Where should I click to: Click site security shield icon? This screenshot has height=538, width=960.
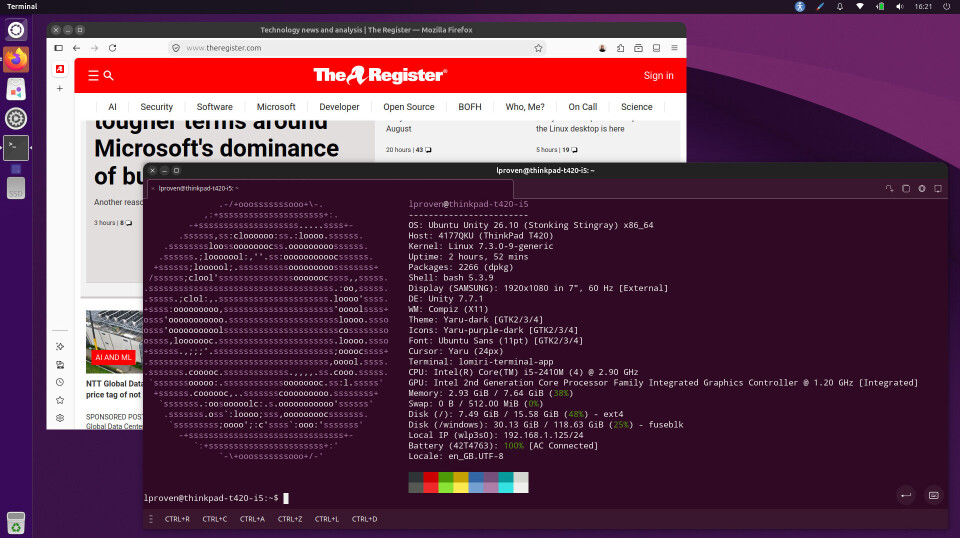(176, 48)
